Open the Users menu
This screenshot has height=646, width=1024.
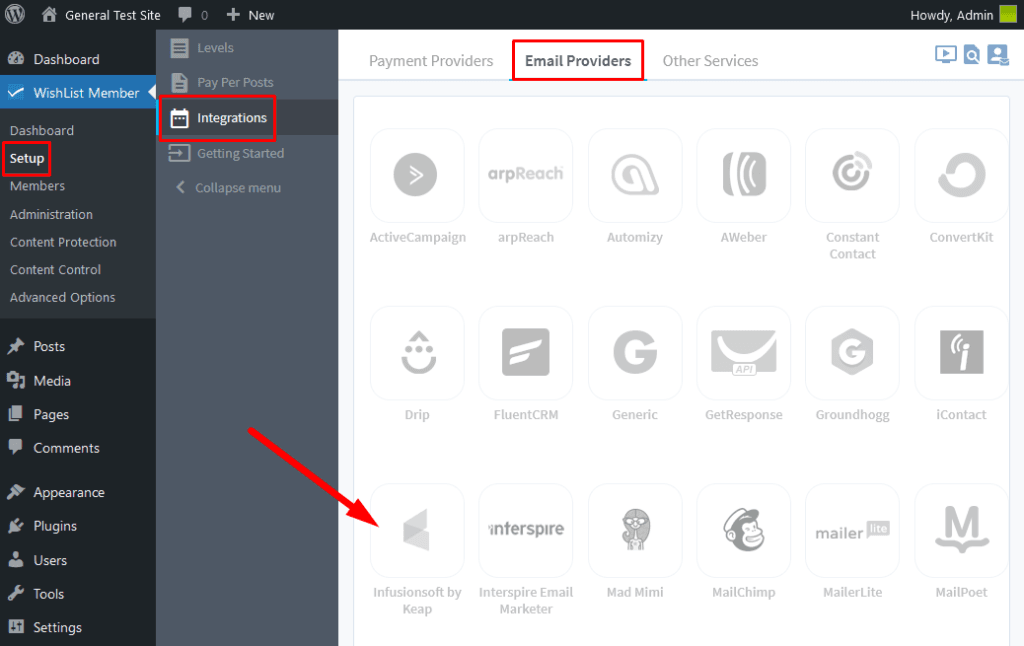coord(78,560)
